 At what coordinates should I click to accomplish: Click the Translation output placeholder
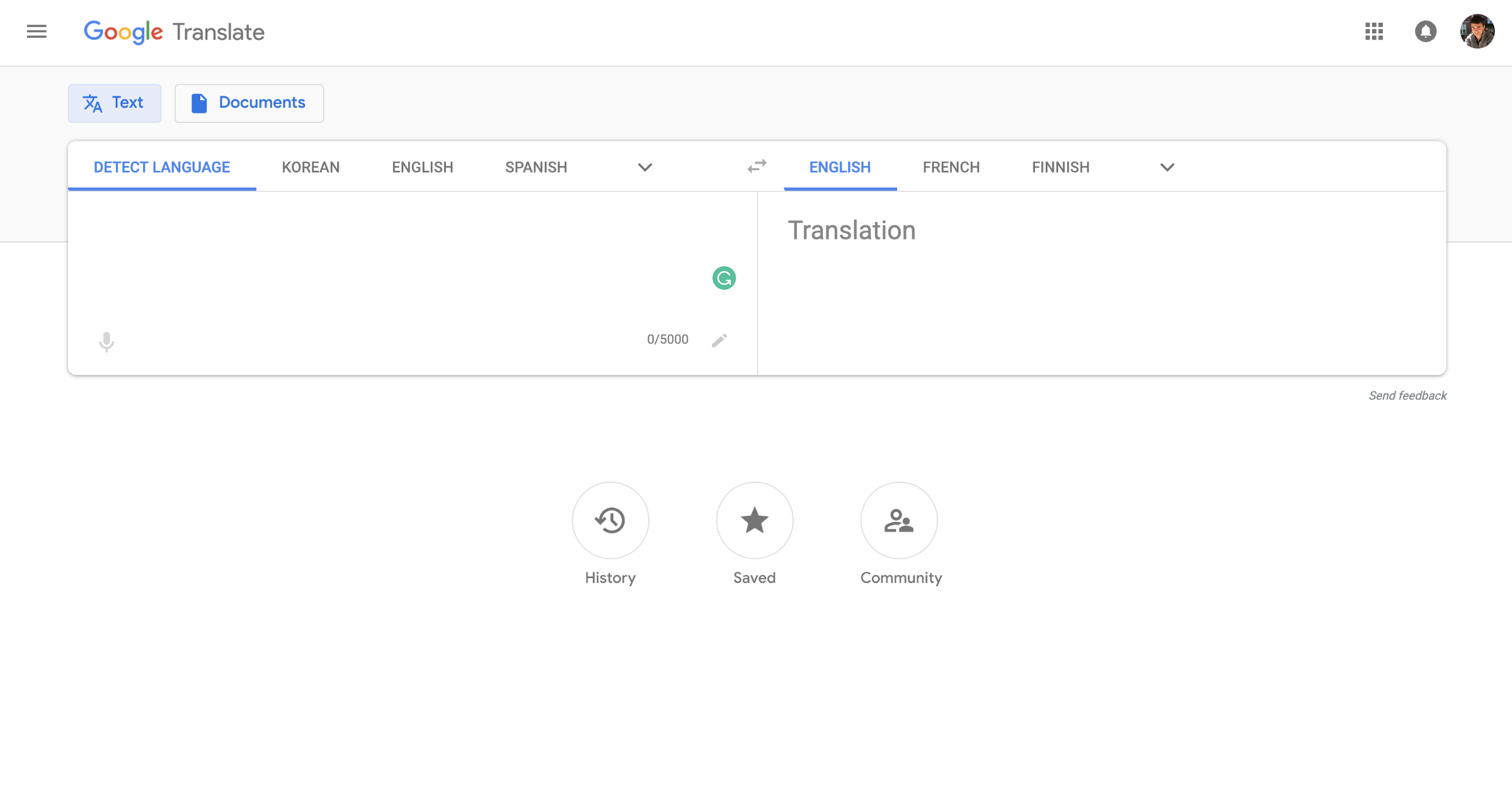pos(851,230)
